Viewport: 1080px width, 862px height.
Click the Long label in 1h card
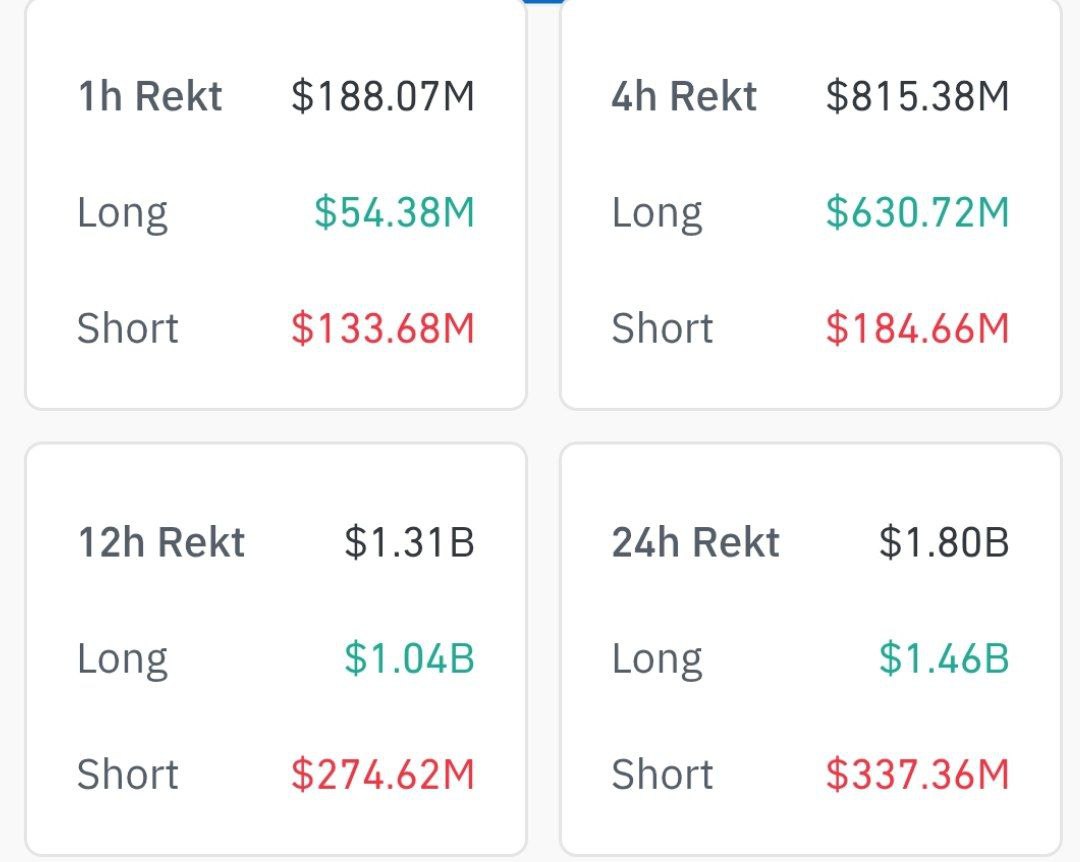click(122, 213)
